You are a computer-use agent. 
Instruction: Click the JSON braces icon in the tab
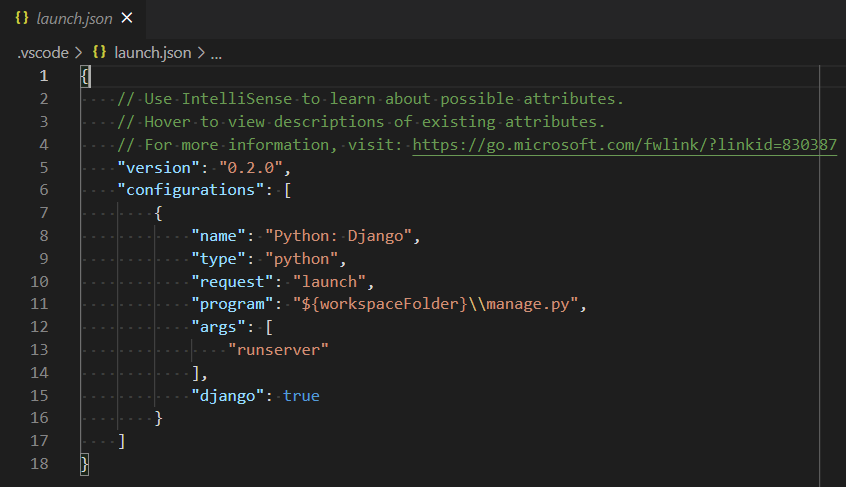click(x=22, y=18)
